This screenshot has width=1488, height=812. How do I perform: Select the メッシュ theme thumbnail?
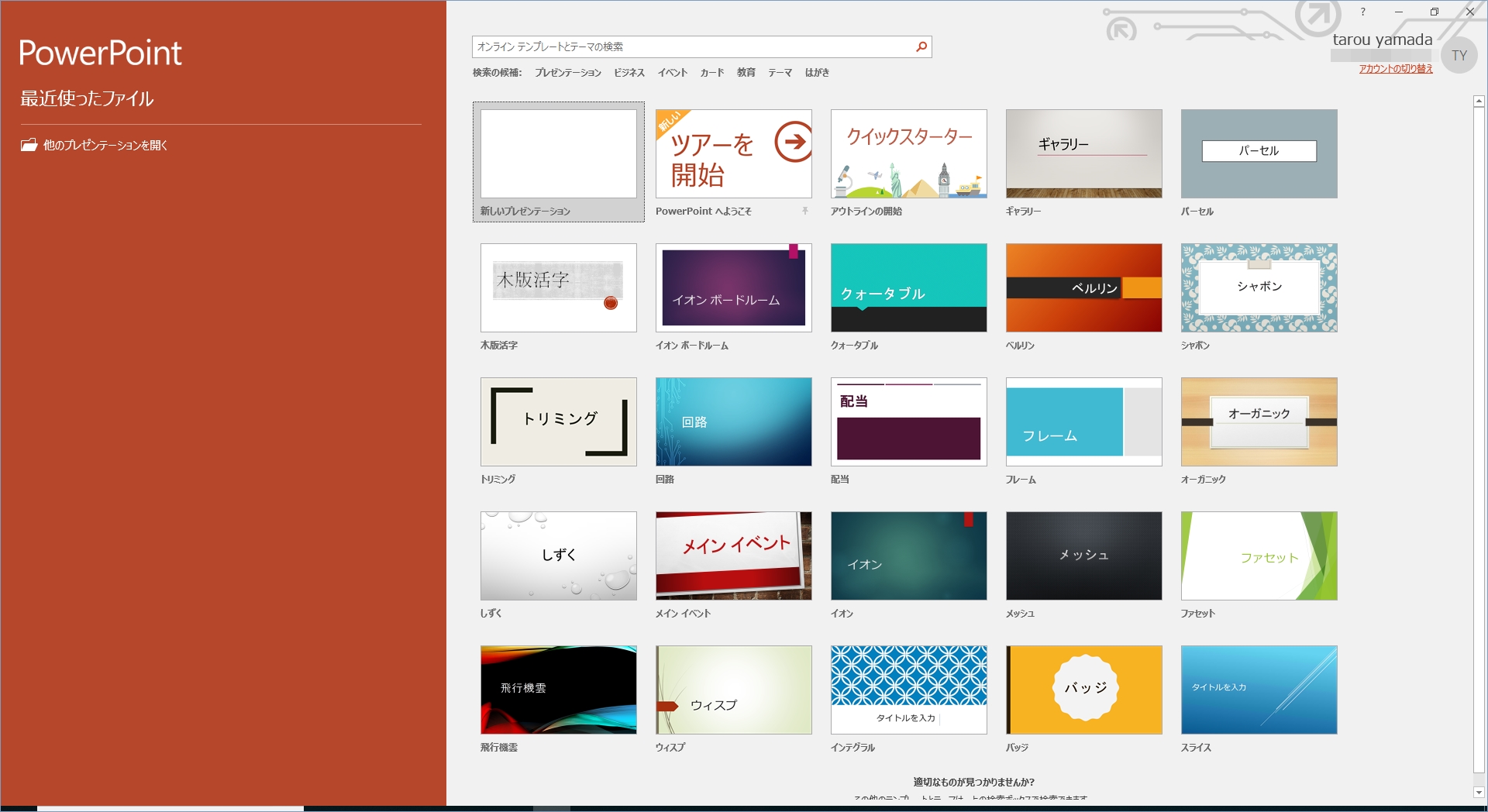tap(1084, 556)
